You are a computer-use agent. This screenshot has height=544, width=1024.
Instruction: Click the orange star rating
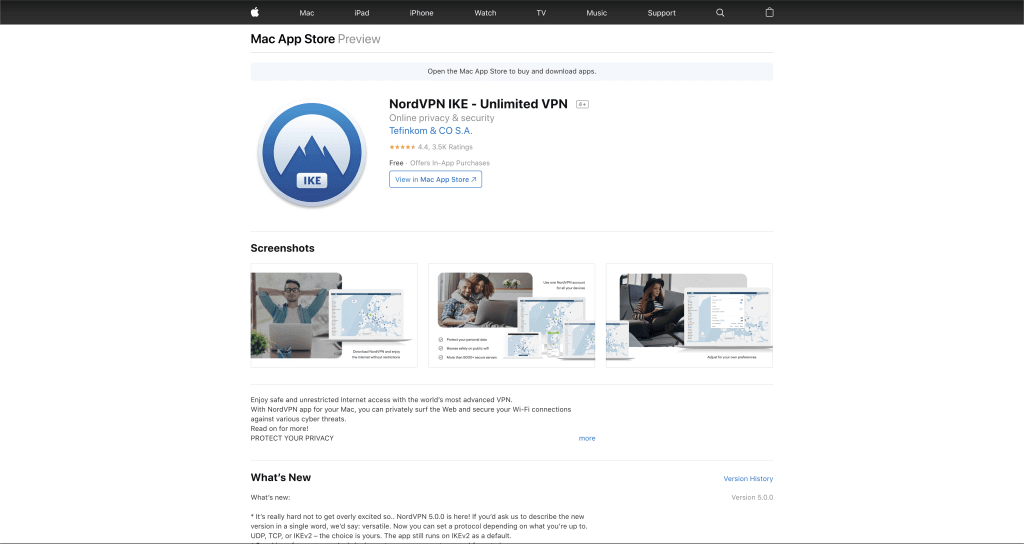point(402,147)
